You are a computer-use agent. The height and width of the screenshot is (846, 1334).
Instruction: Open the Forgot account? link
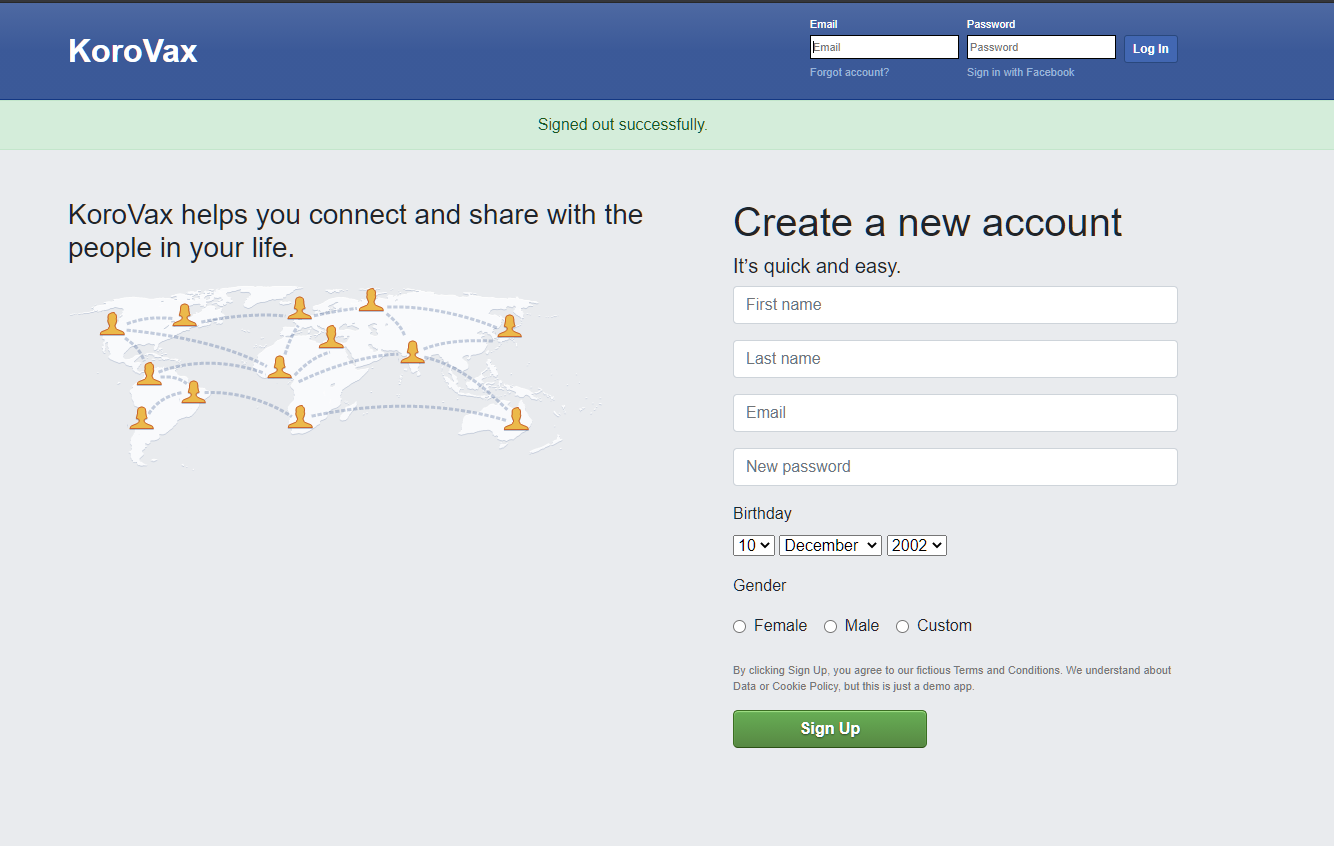point(849,72)
